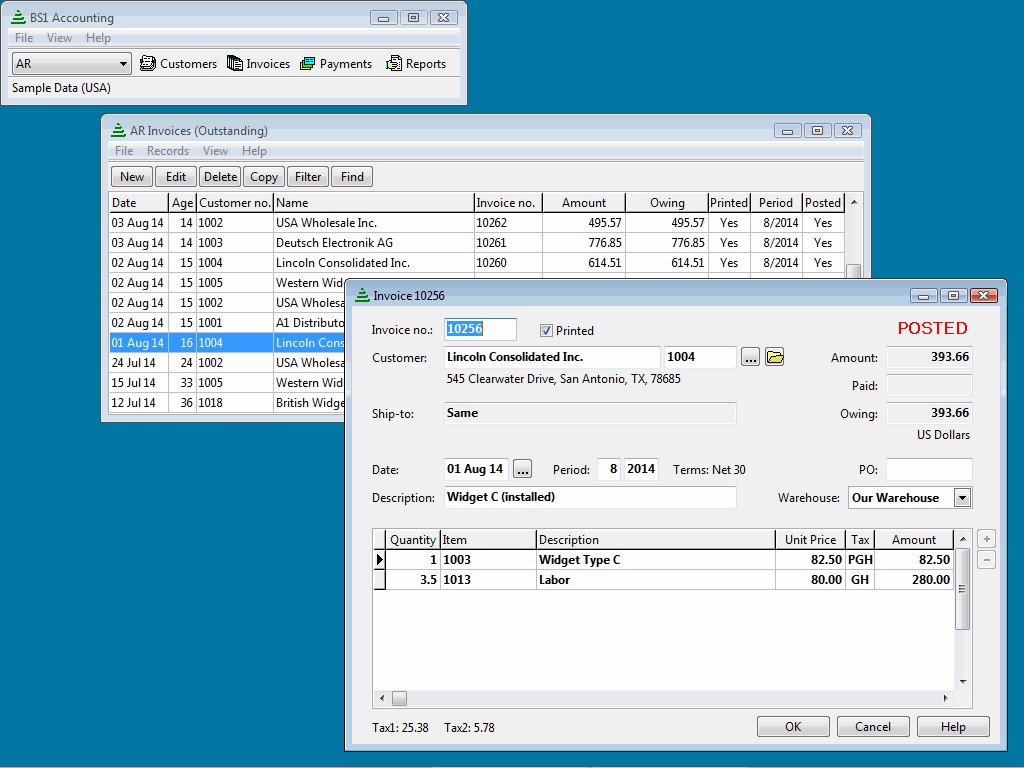1024x768 pixels.
Task: Click the New button in AR Invoices
Action: [x=132, y=177]
